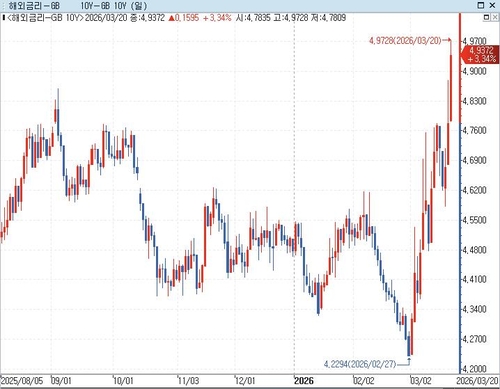
Task: Select the 09/01 date on time axis
Action: point(61,381)
